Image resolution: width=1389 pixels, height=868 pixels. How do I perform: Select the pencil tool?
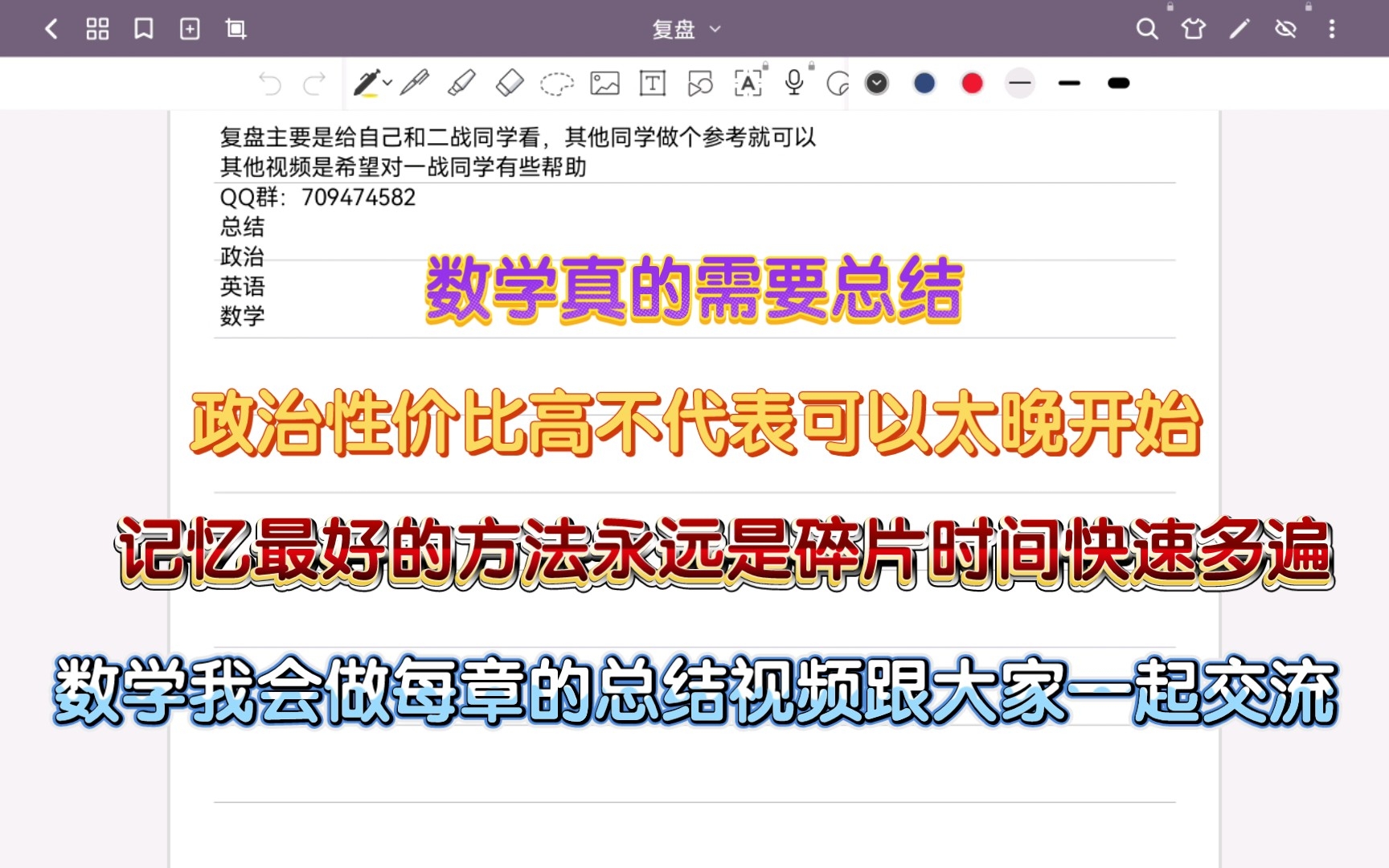tap(415, 84)
